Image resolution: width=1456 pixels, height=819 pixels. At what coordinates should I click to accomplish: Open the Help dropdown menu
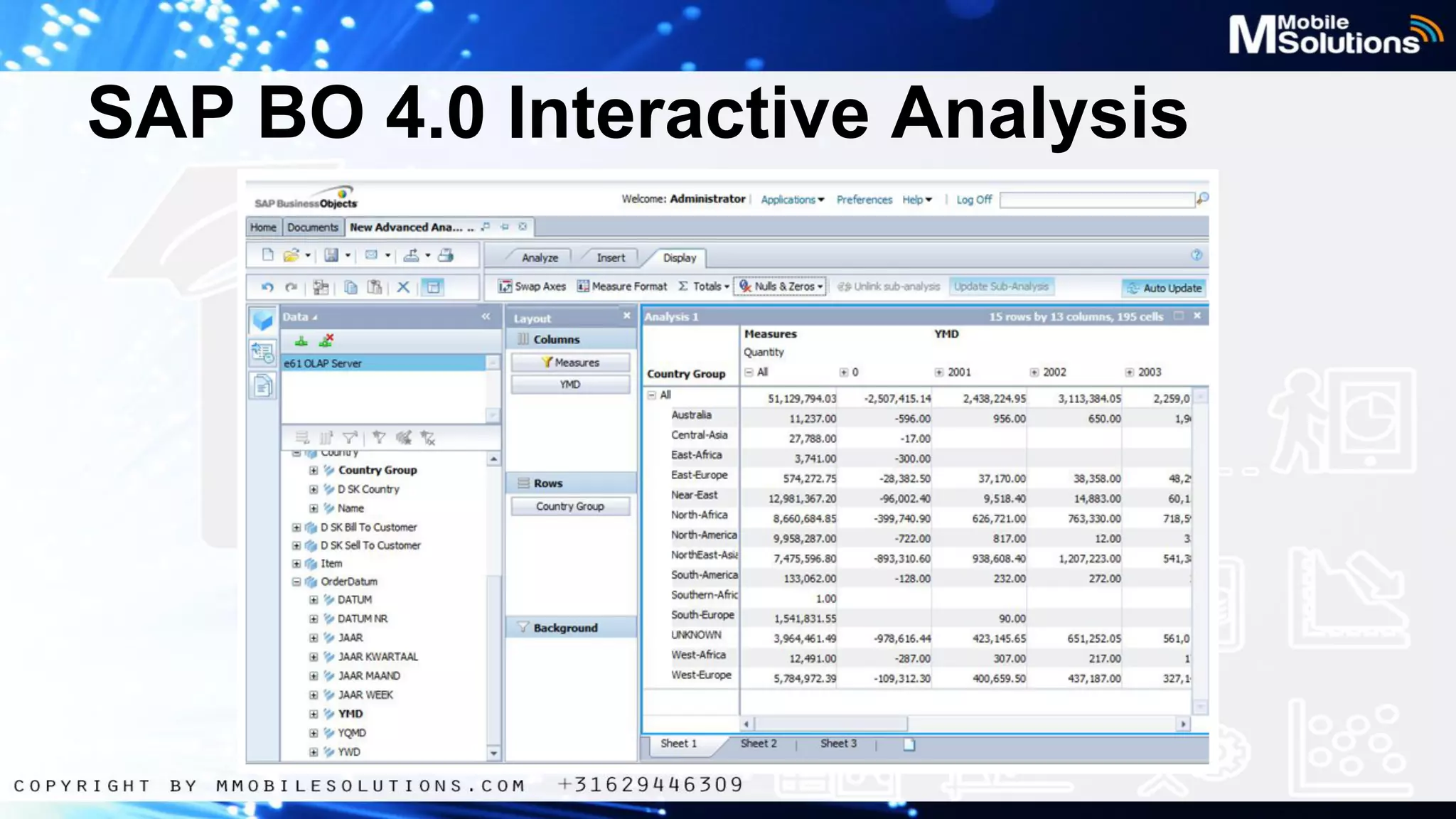pos(917,200)
